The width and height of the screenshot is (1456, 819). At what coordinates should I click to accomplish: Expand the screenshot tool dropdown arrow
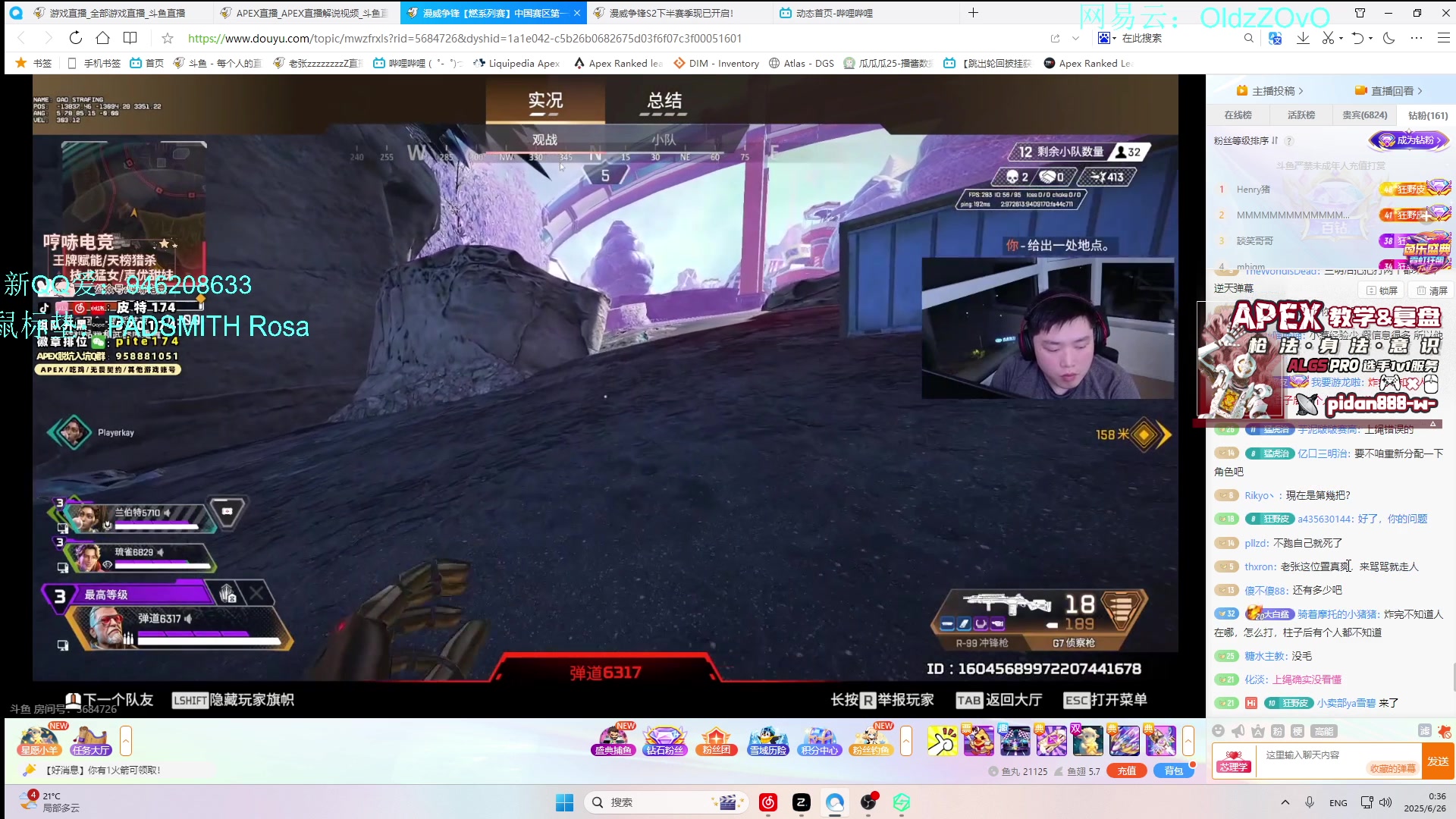[1341, 39]
